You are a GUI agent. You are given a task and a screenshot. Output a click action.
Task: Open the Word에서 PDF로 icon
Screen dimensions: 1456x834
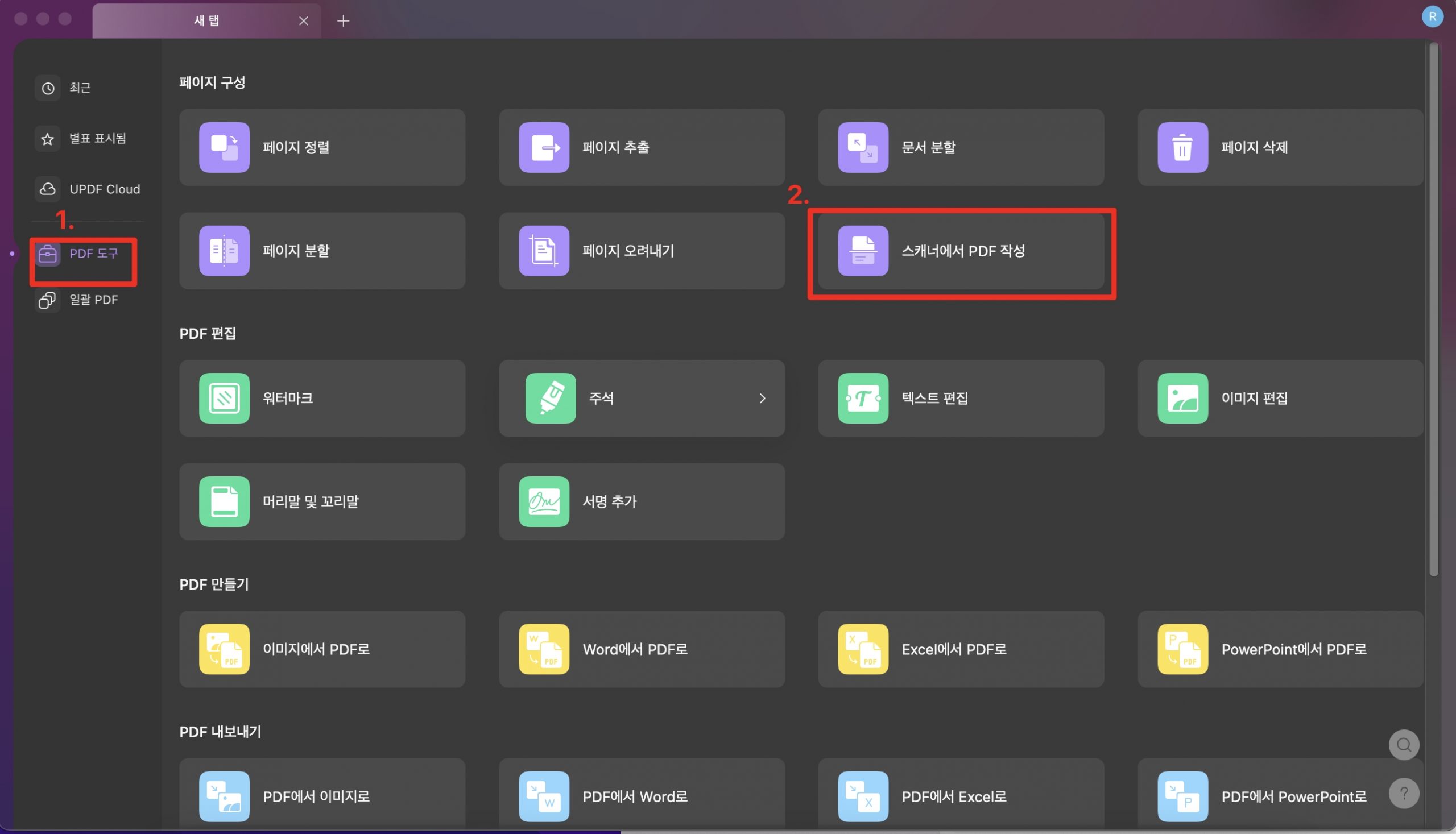[x=544, y=650]
